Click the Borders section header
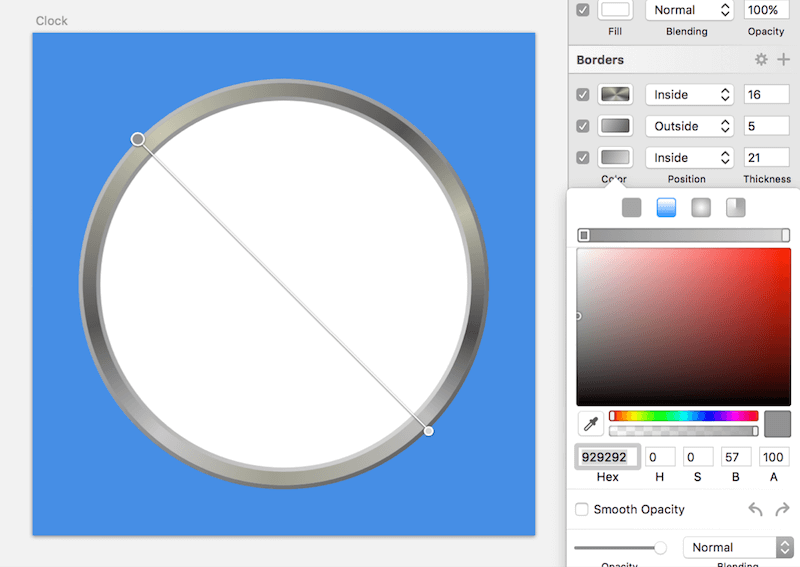The height and width of the screenshot is (567, 800). click(x=600, y=60)
